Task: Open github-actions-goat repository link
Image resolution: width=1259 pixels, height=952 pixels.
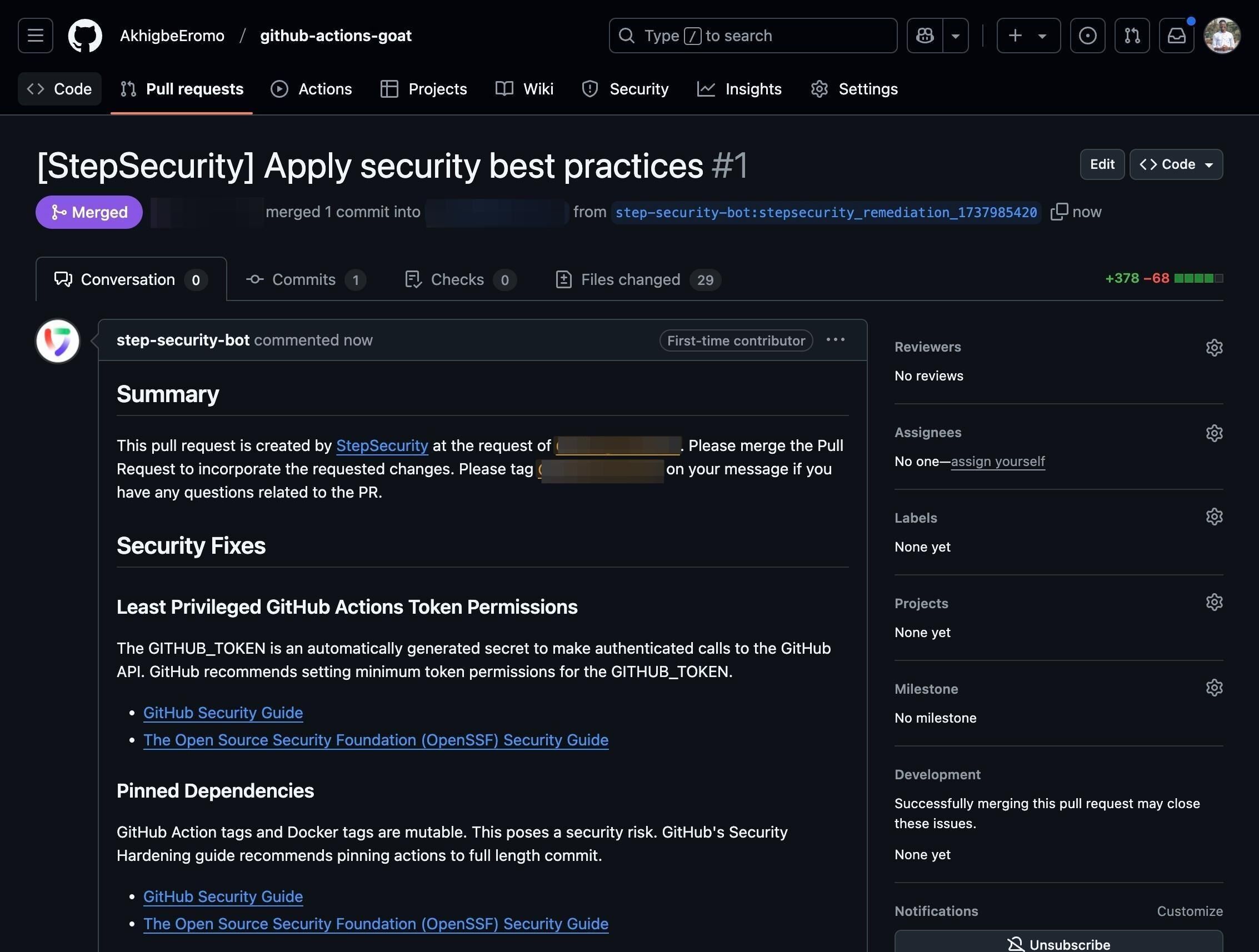Action: (336, 36)
